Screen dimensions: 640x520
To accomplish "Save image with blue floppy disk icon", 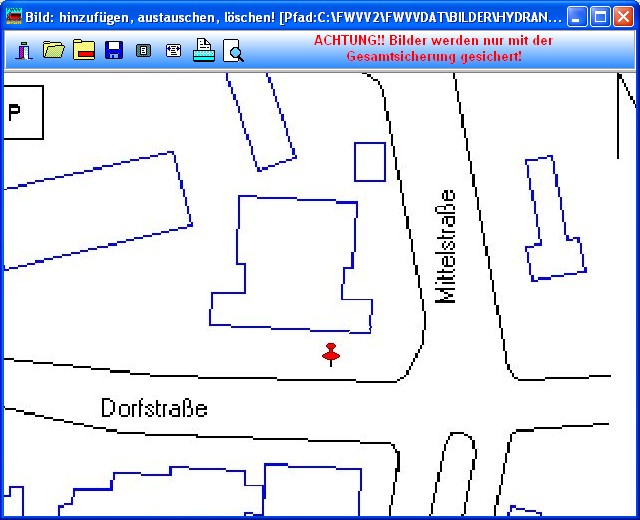I will click(x=114, y=50).
